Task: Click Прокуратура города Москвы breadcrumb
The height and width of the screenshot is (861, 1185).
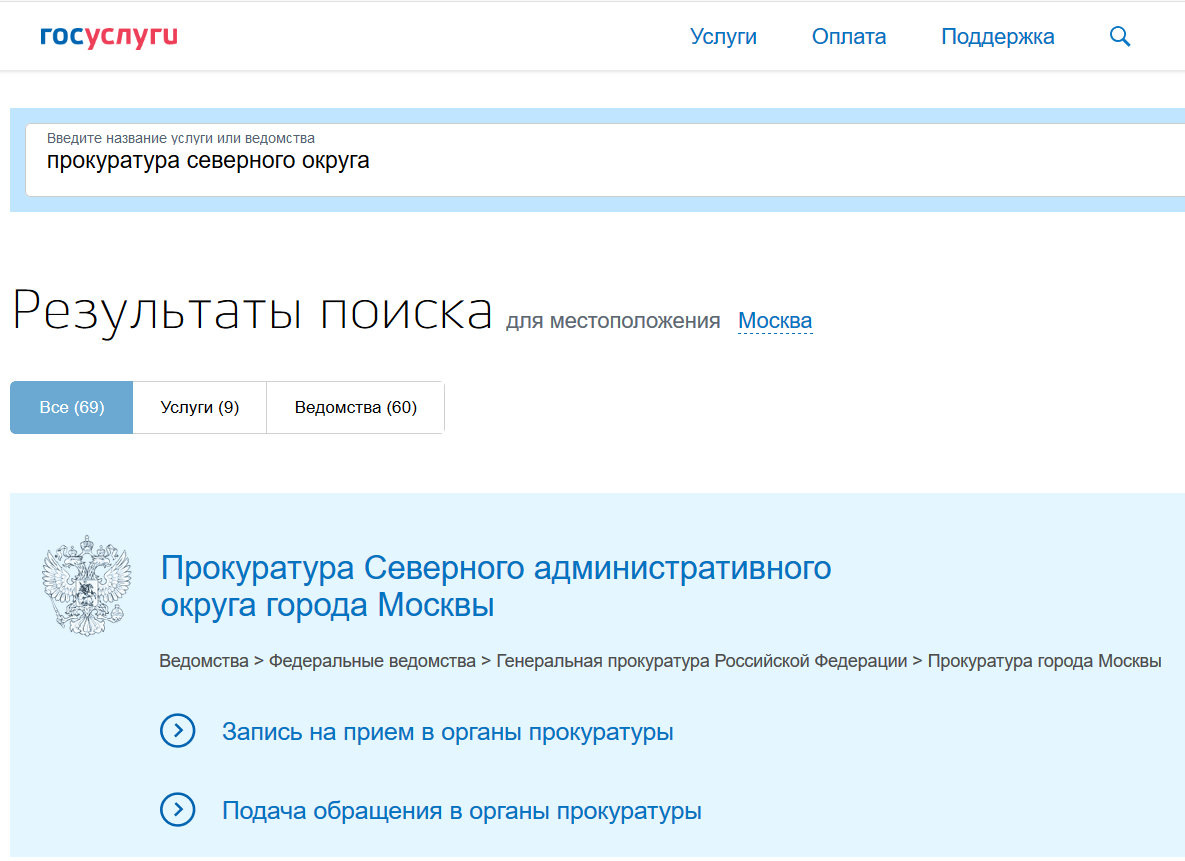Action: (x=1044, y=661)
